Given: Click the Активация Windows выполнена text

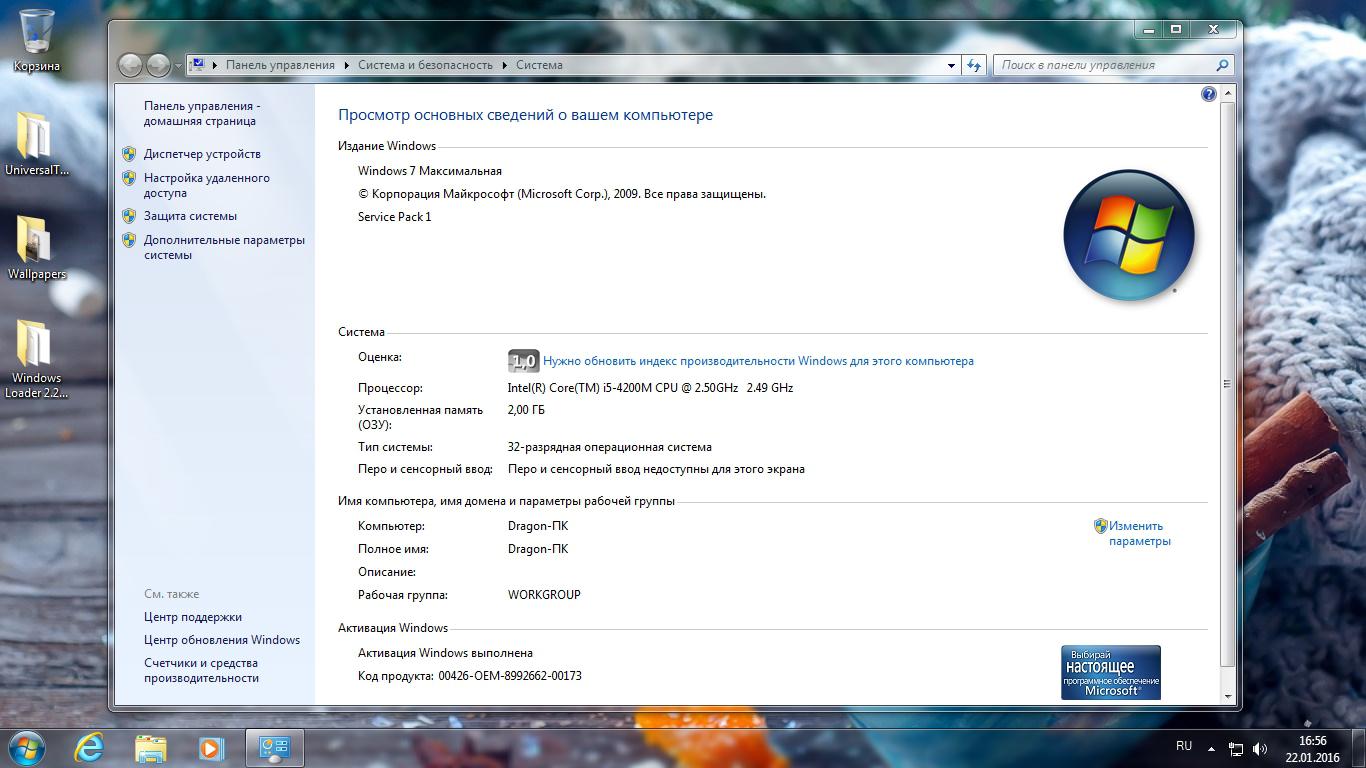Looking at the screenshot, I should tap(445, 653).
